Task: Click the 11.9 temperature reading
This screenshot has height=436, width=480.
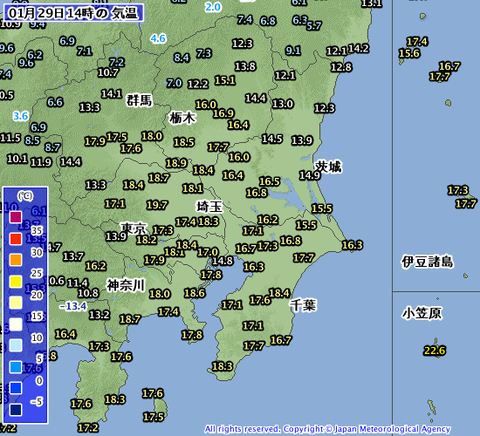Action: tap(41, 162)
